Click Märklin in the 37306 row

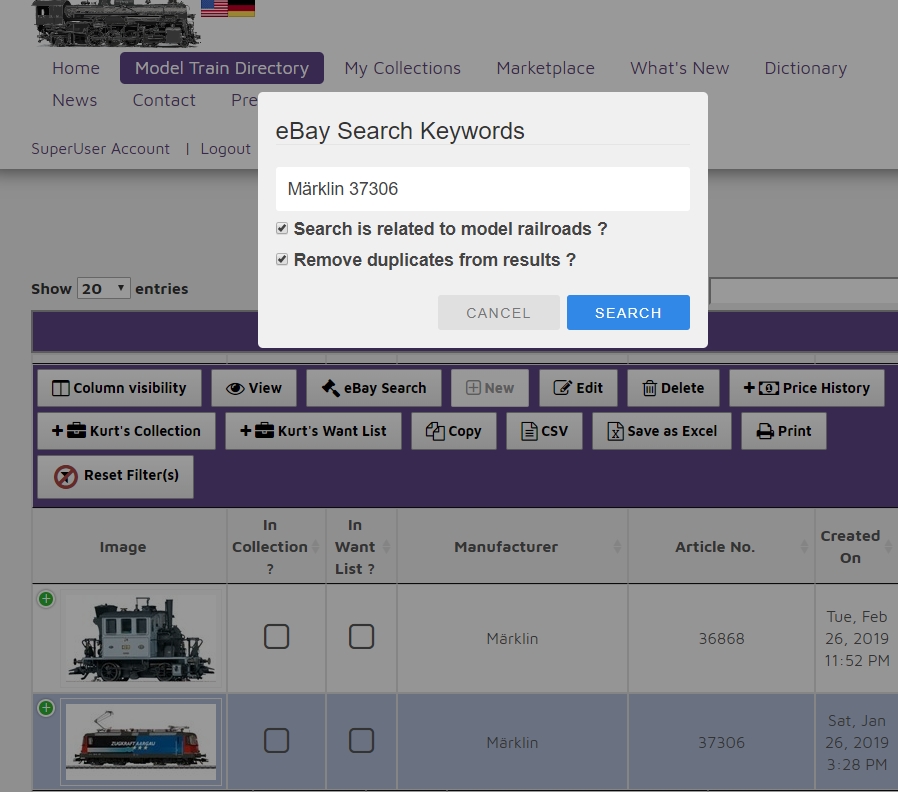pos(513,743)
